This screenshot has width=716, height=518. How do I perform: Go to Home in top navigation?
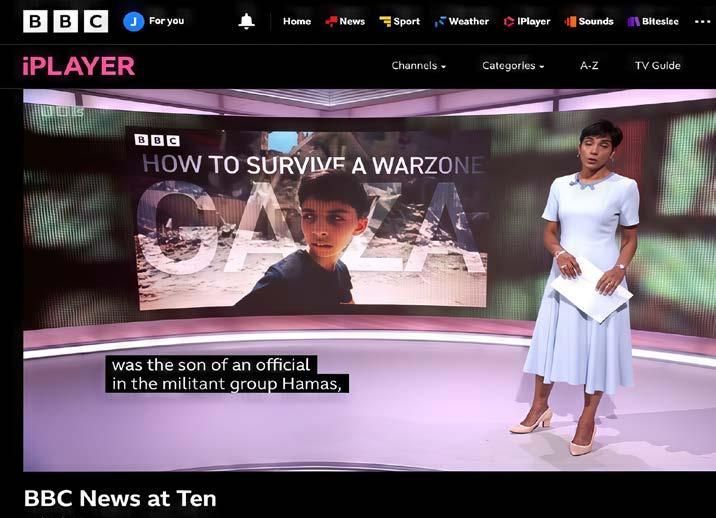tap(297, 21)
